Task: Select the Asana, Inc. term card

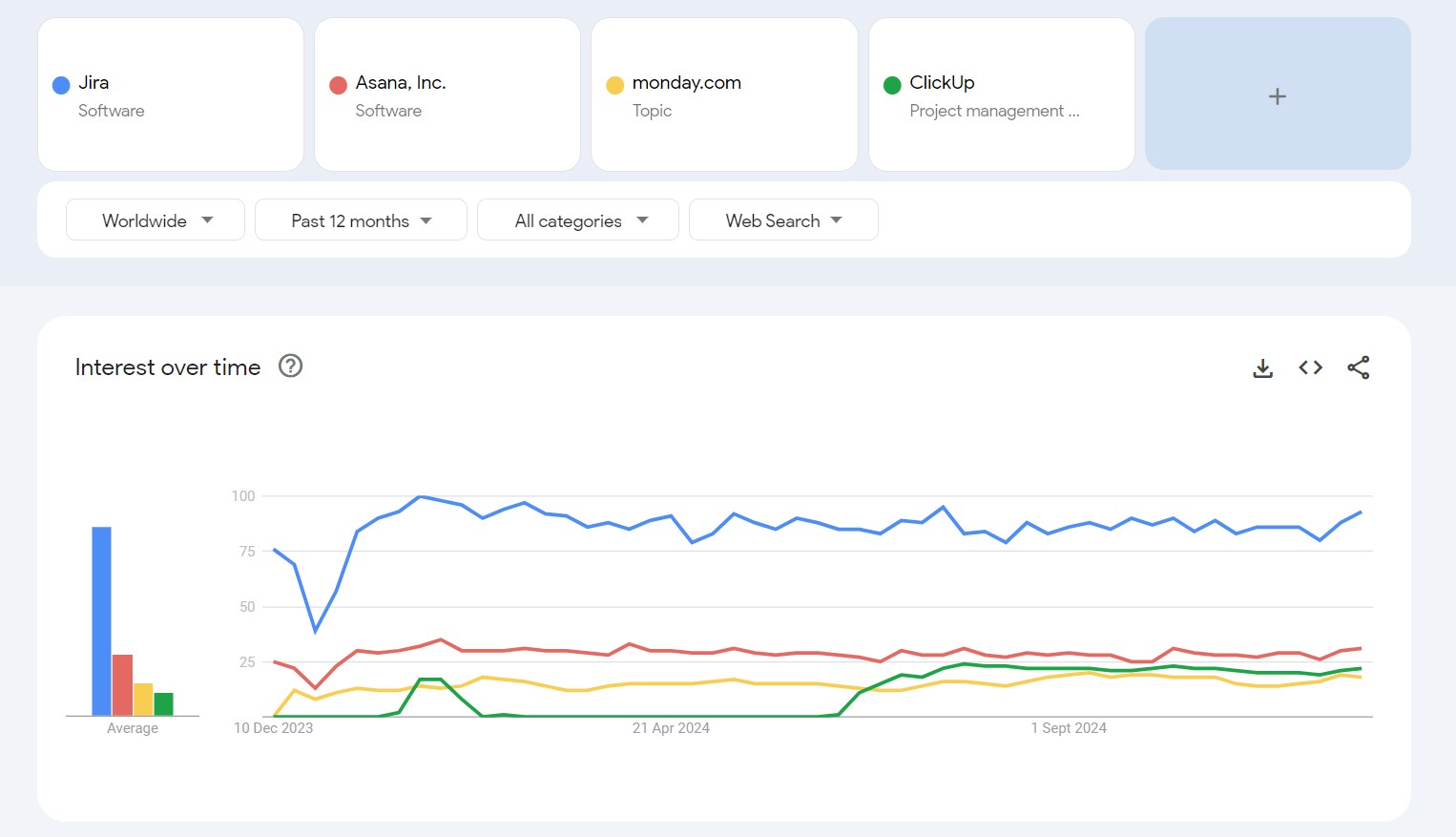Action: 447,95
